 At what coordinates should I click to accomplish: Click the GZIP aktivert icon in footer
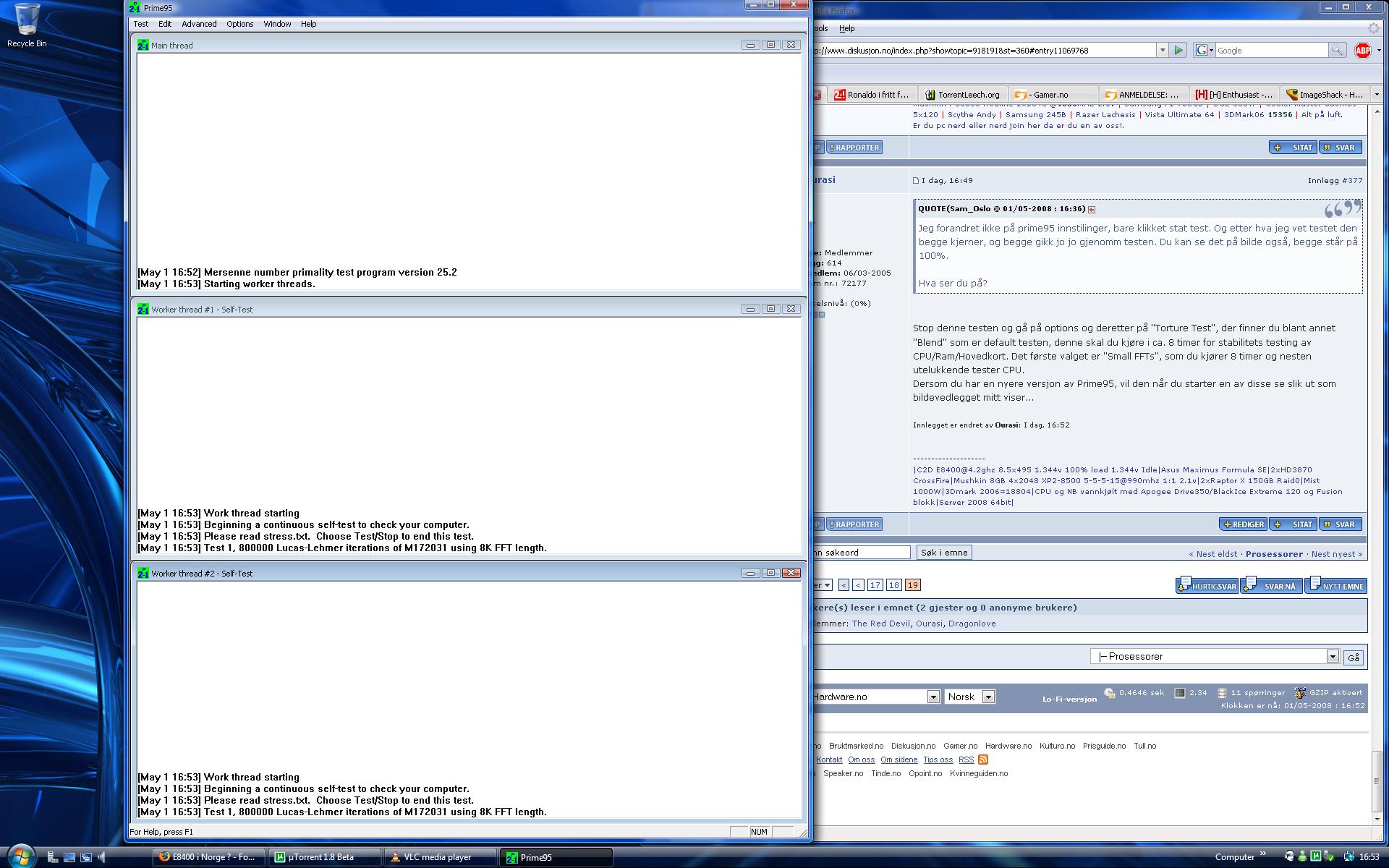click(x=1300, y=693)
